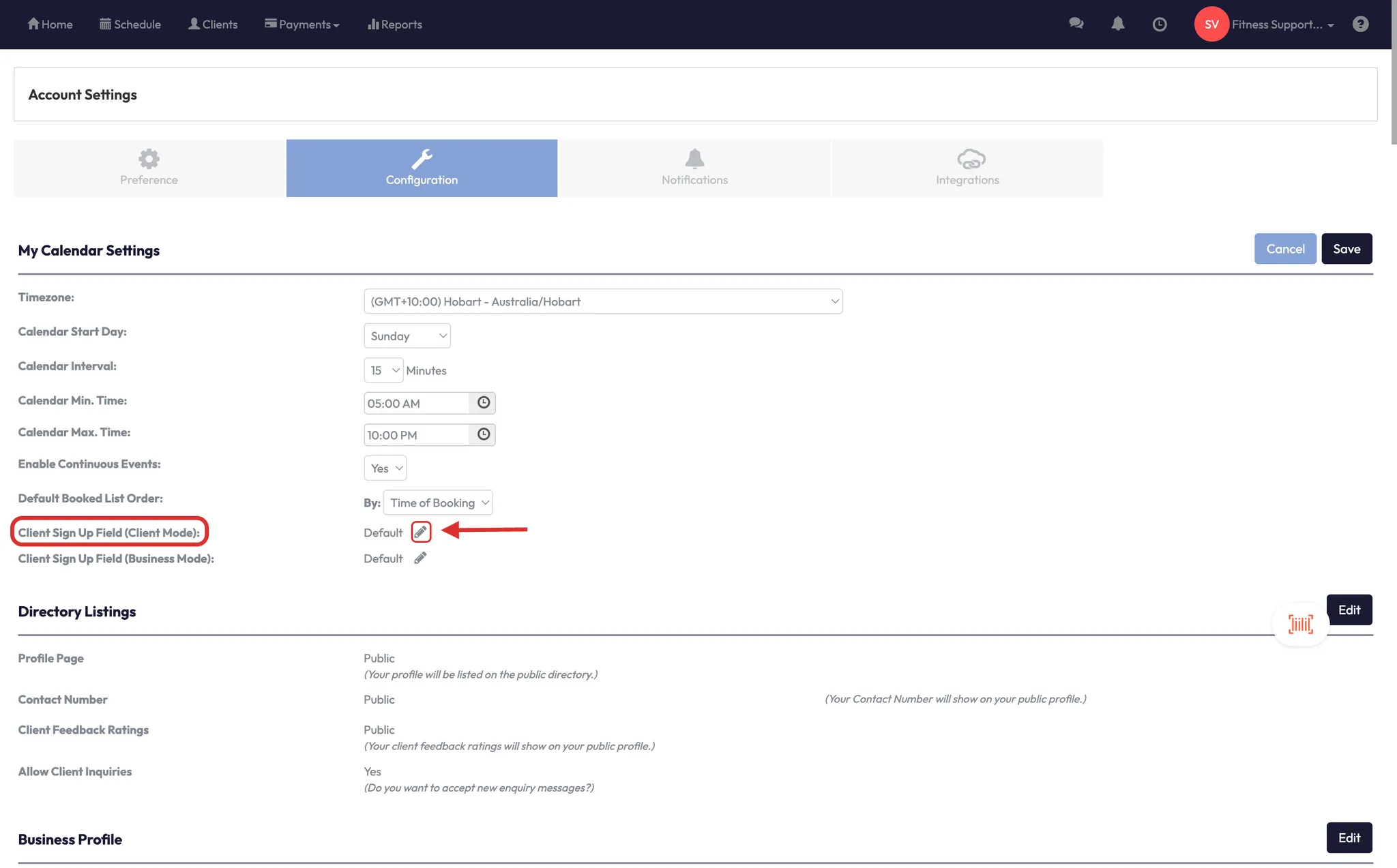
Task: Click the Calendar Min. Time input field
Action: (416, 404)
